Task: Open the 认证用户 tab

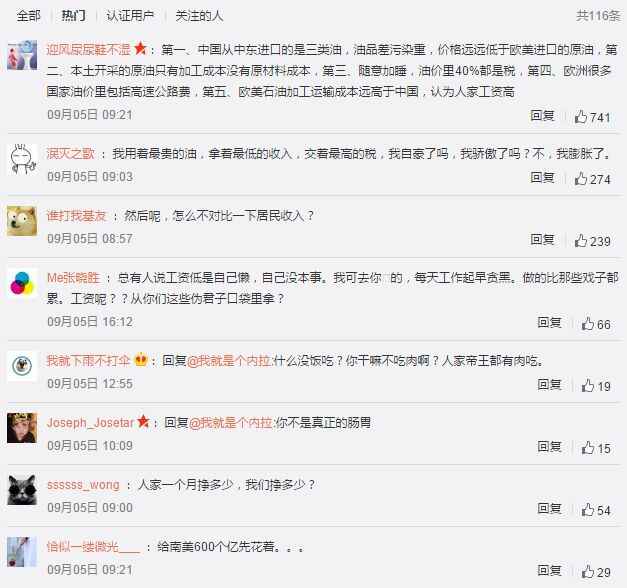Action: (130, 16)
